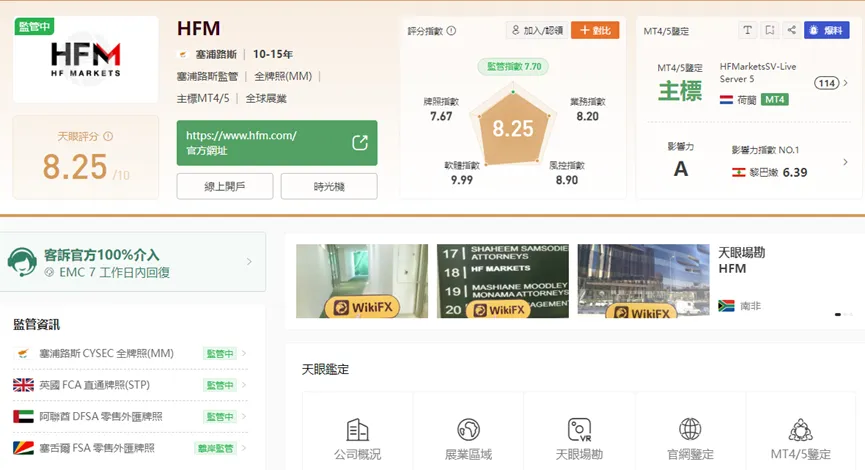This screenshot has width=865, height=470.
Task: Click the UK flag icon
Action: click(23, 384)
